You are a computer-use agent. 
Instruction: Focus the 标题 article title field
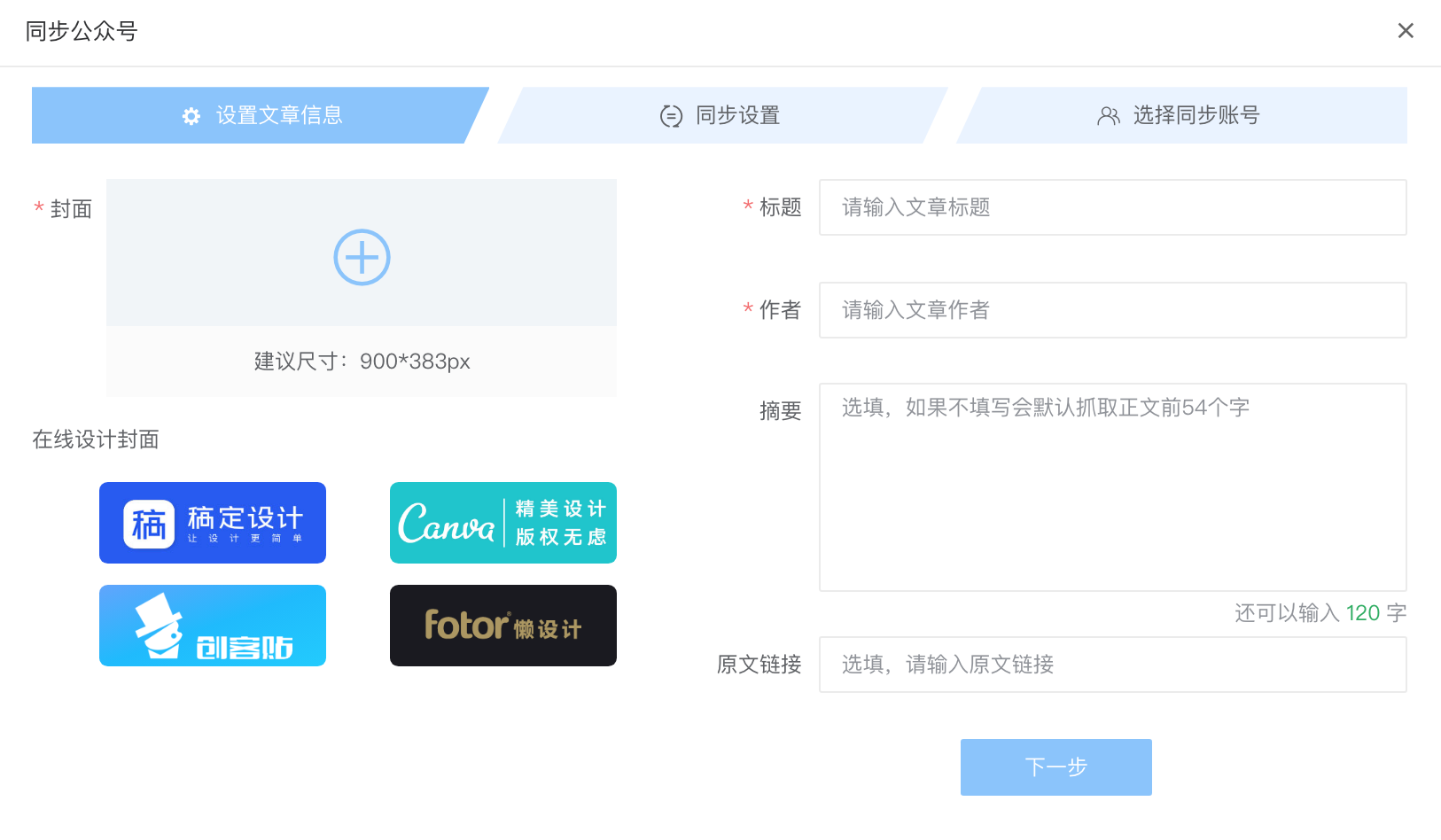pyautogui.click(x=1113, y=207)
